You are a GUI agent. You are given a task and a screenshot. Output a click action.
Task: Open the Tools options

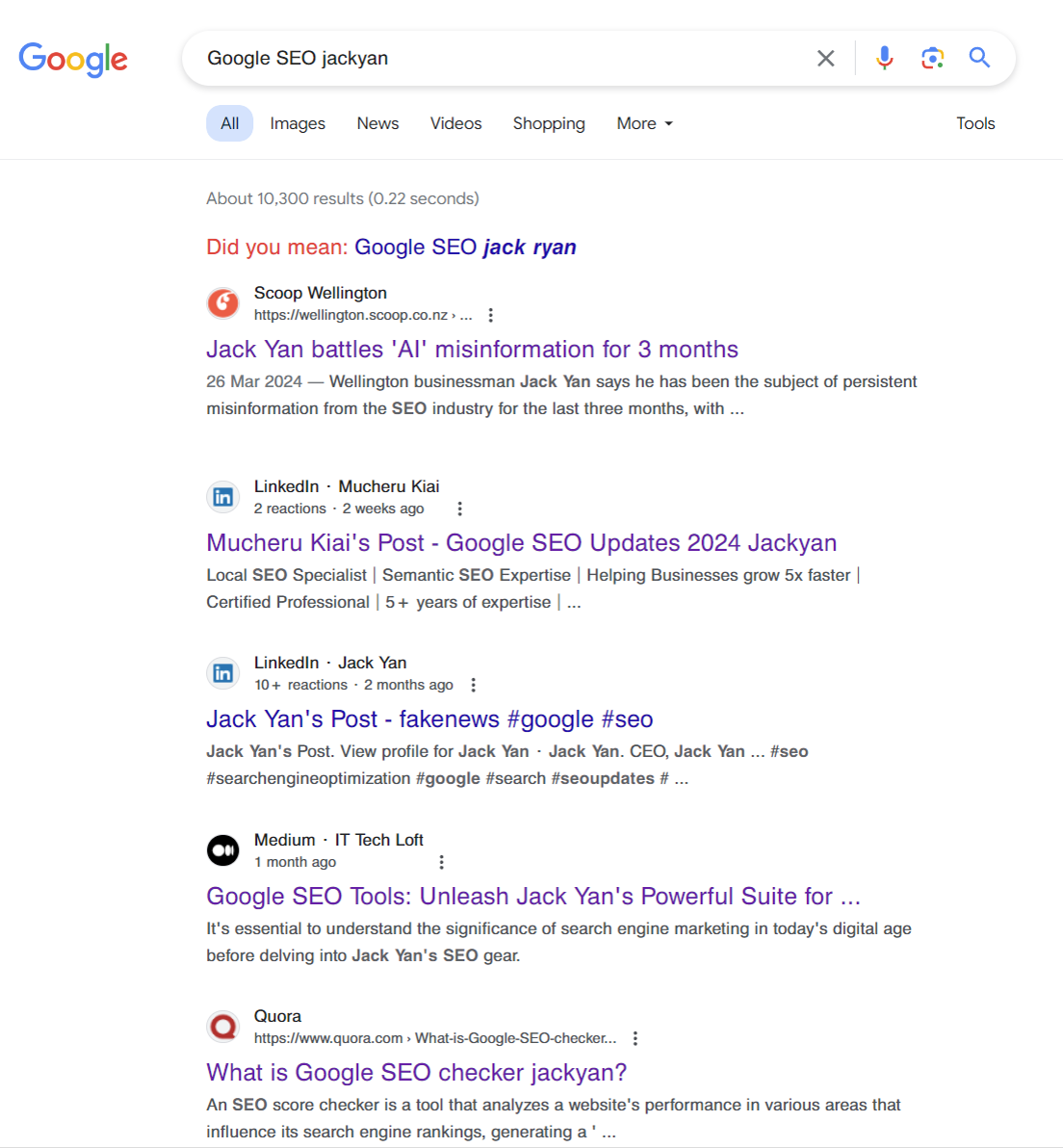click(975, 123)
